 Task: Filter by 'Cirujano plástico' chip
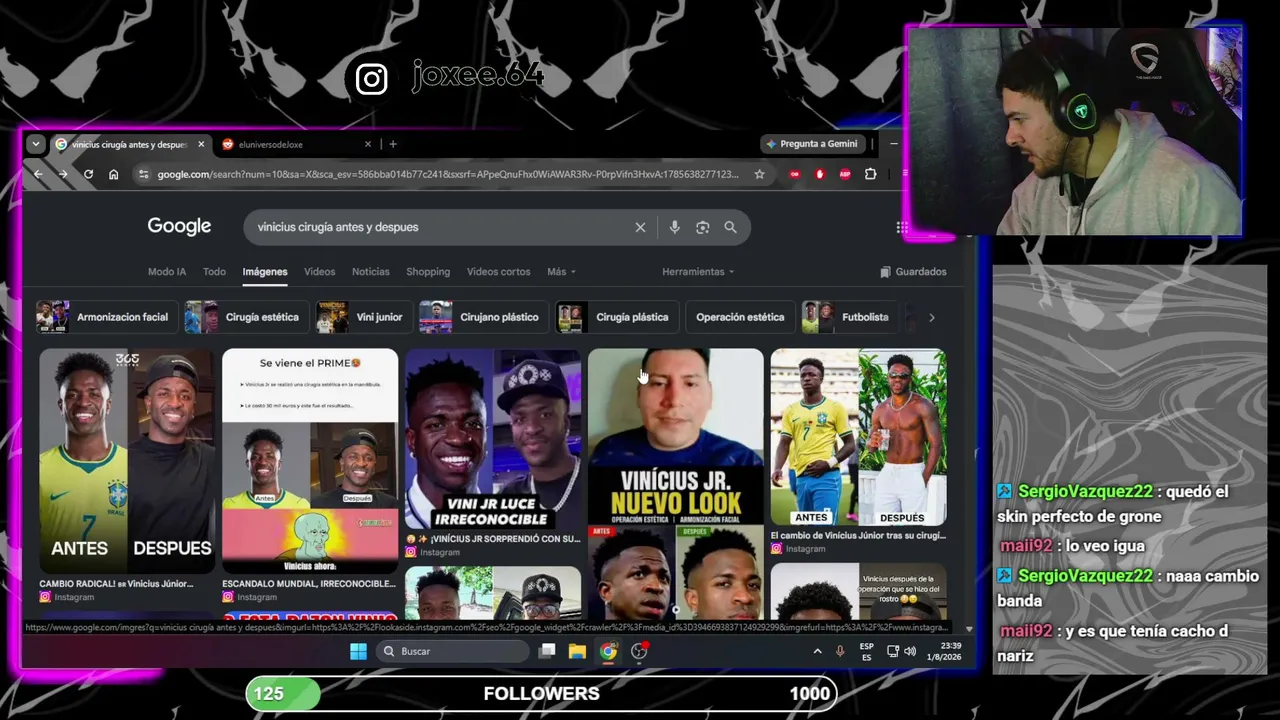point(482,317)
